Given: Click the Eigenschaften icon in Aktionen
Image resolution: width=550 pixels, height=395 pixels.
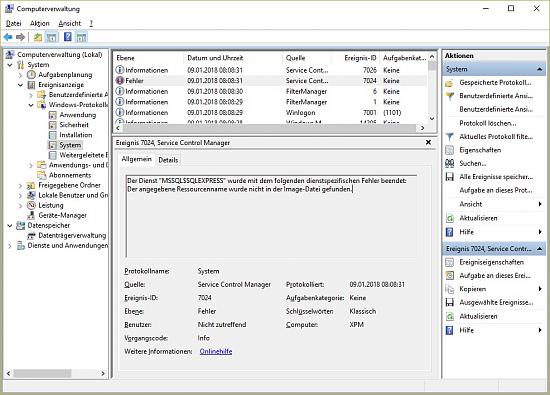Looking at the screenshot, I should [x=449, y=150].
